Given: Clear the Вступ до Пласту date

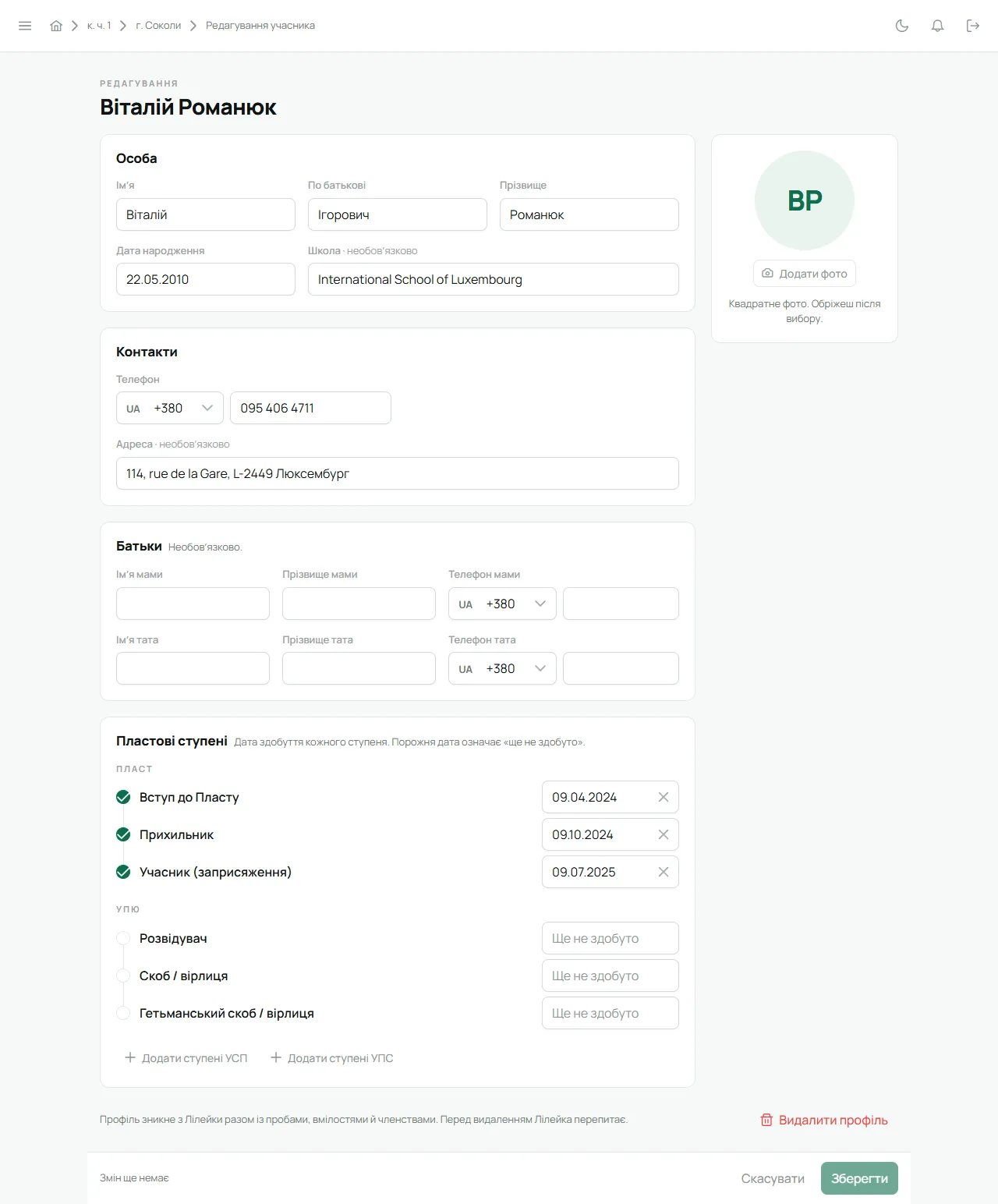Looking at the screenshot, I should [x=664, y=797].
